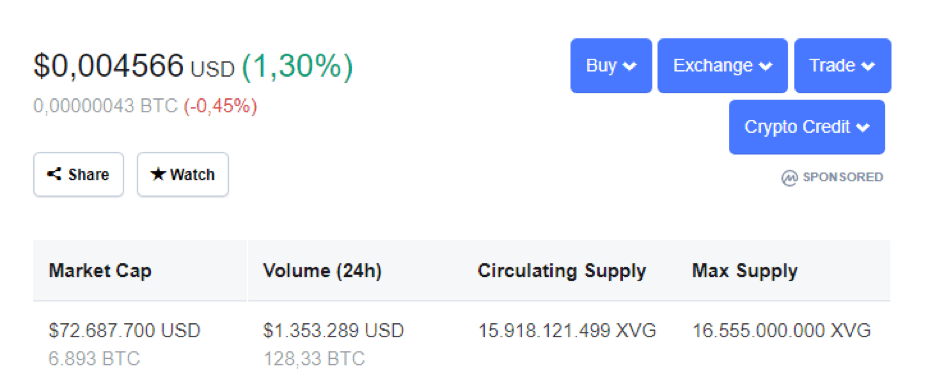Click the star icon on Watch button
Screen dimensions: 943x372
tap(158, 174)
